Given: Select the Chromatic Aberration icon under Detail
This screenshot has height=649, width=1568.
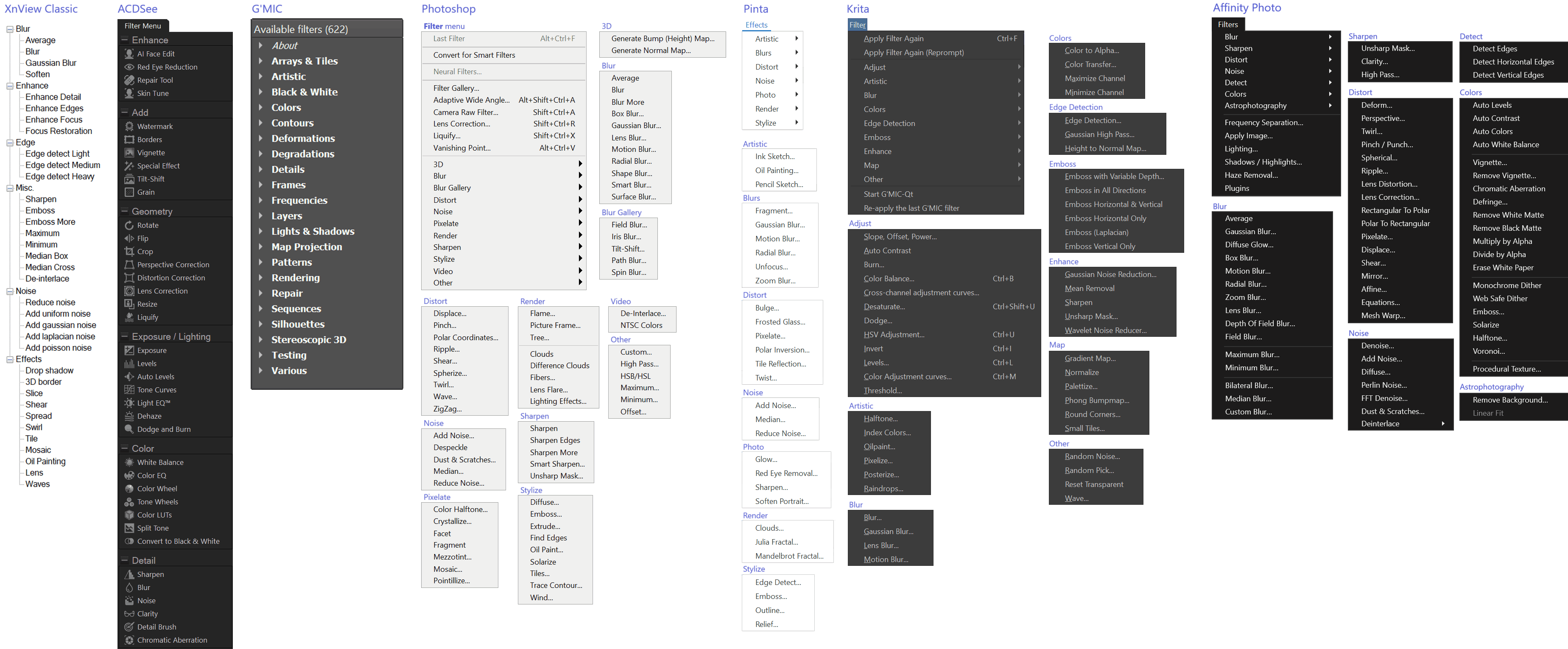Looking at the screenshot, I should point(129,640).
